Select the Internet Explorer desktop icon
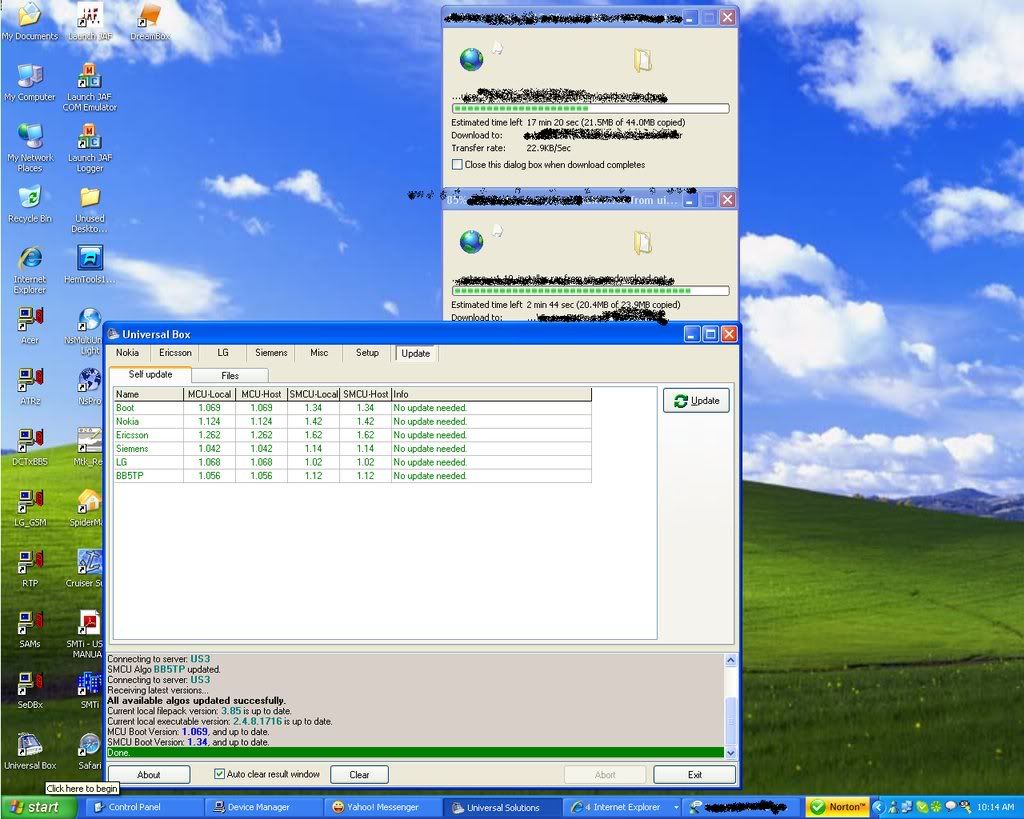The height and width of the screenshot is (819, 1024). pyautogui.click(x=30, y=269)
